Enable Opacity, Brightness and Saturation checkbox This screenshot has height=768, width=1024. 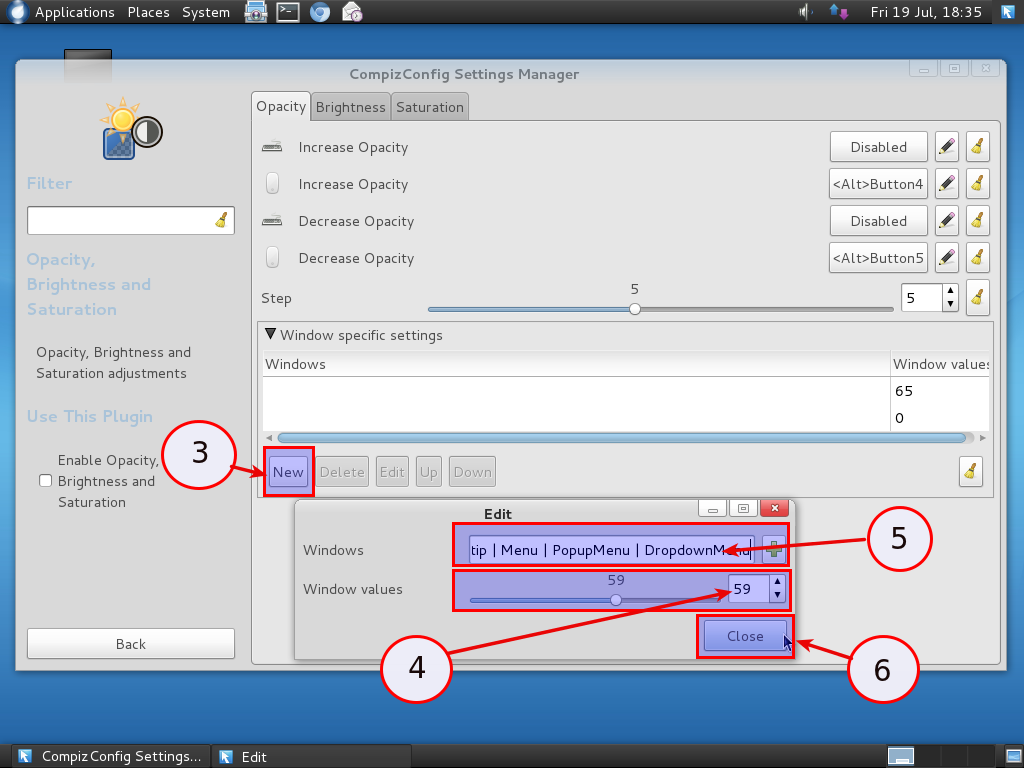click(x=46, y=481)
